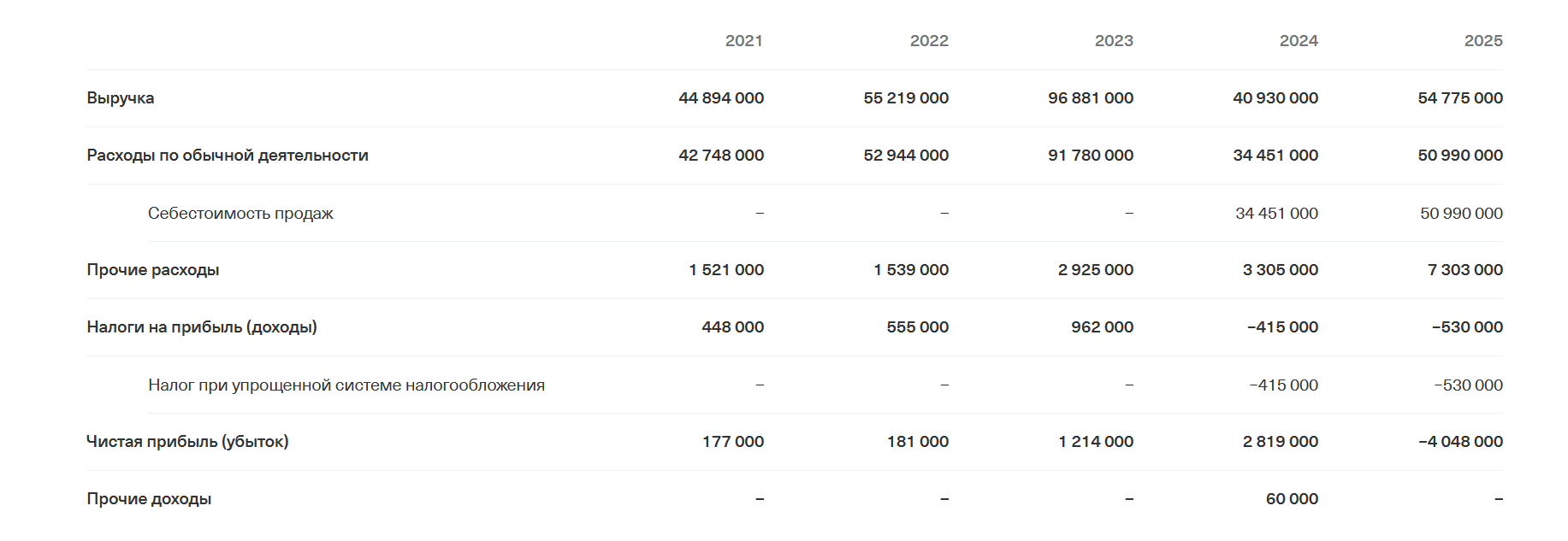The image size is (1568, 541).
Task: Select the 2021 column header
Action: click(x=743, y=40)
